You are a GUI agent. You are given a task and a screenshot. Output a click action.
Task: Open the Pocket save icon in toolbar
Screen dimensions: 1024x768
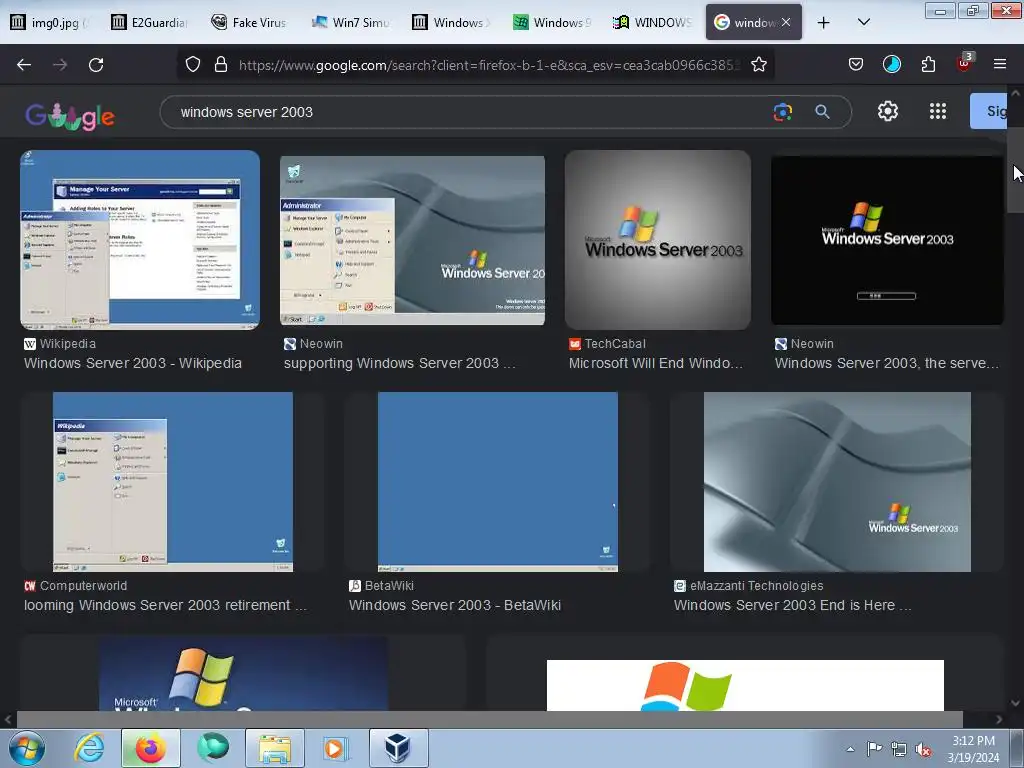pyautogui.click(x=856, y=65)
